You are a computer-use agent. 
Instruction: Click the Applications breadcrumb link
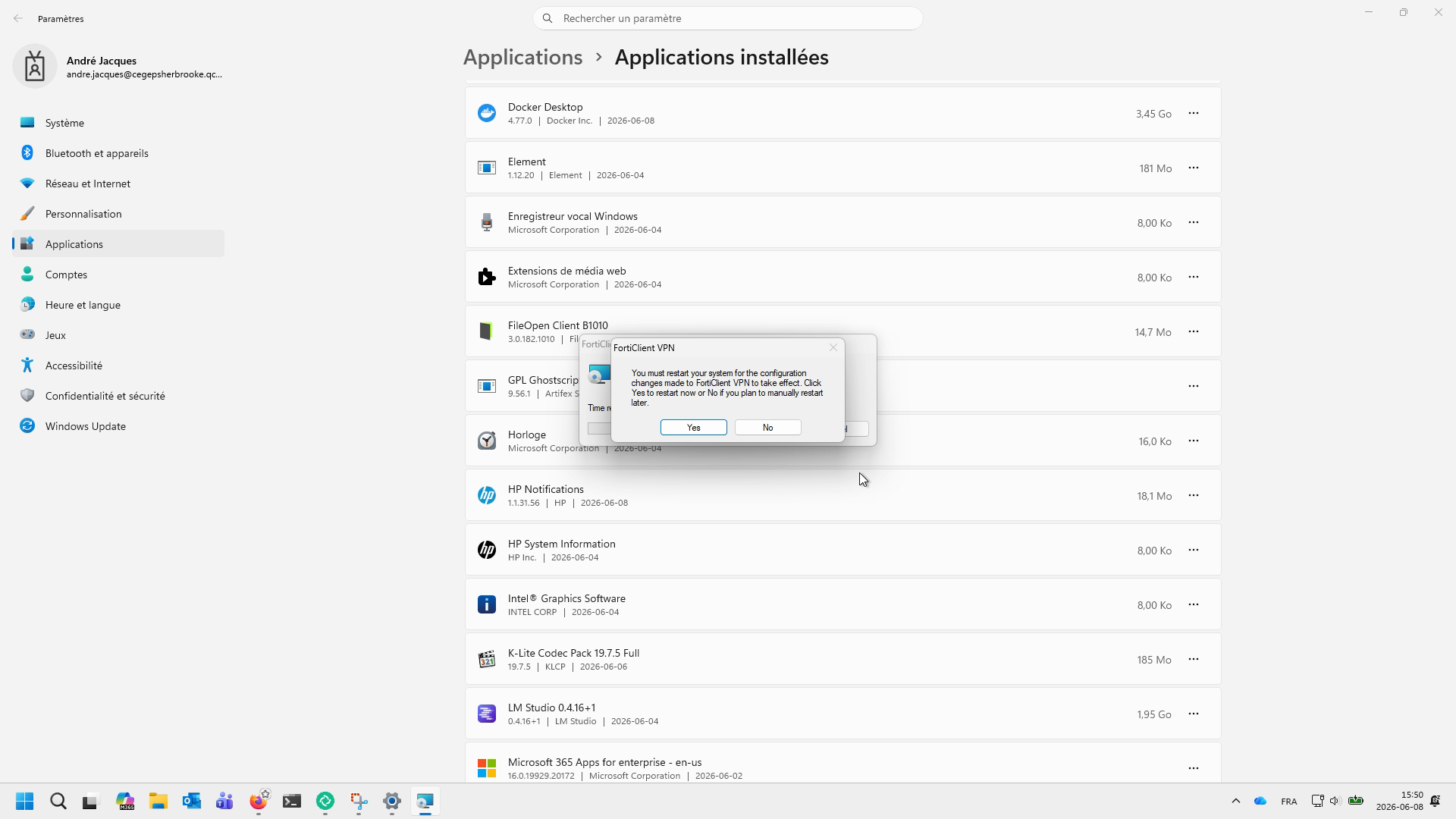click(x=522, y=58)
